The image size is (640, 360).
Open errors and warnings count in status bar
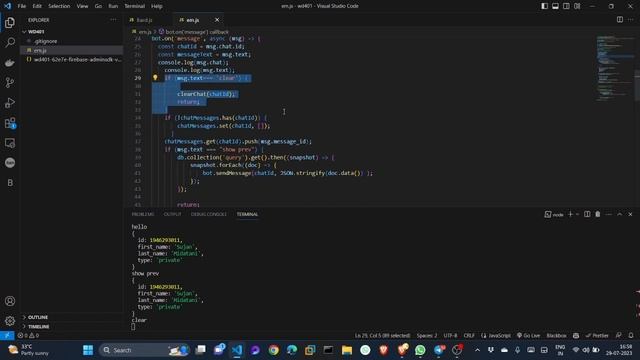click(28, 336)
